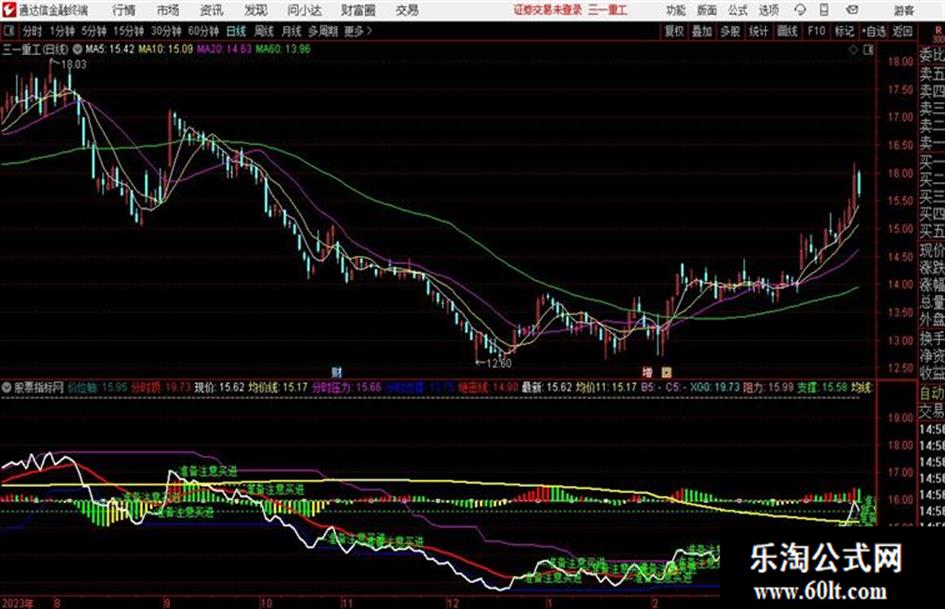This screenshot has width=945, height=609.
Task: Open F10 company info
Action: [817, 31]
